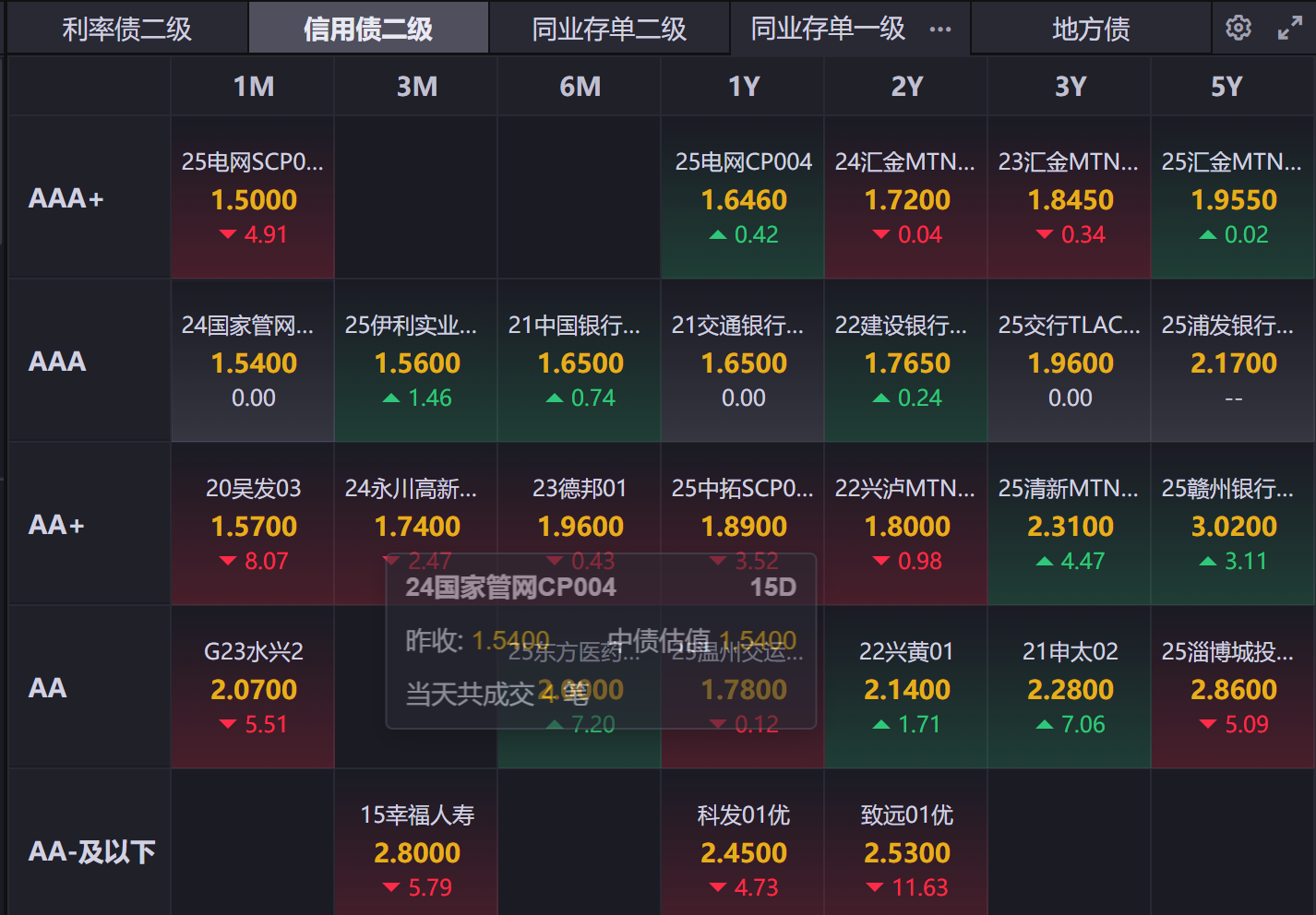Image resolution: width=1316 pixels, height=915 pixels.
Task: Switch to the 同业存单二级 tab
Action: point(609,29)
